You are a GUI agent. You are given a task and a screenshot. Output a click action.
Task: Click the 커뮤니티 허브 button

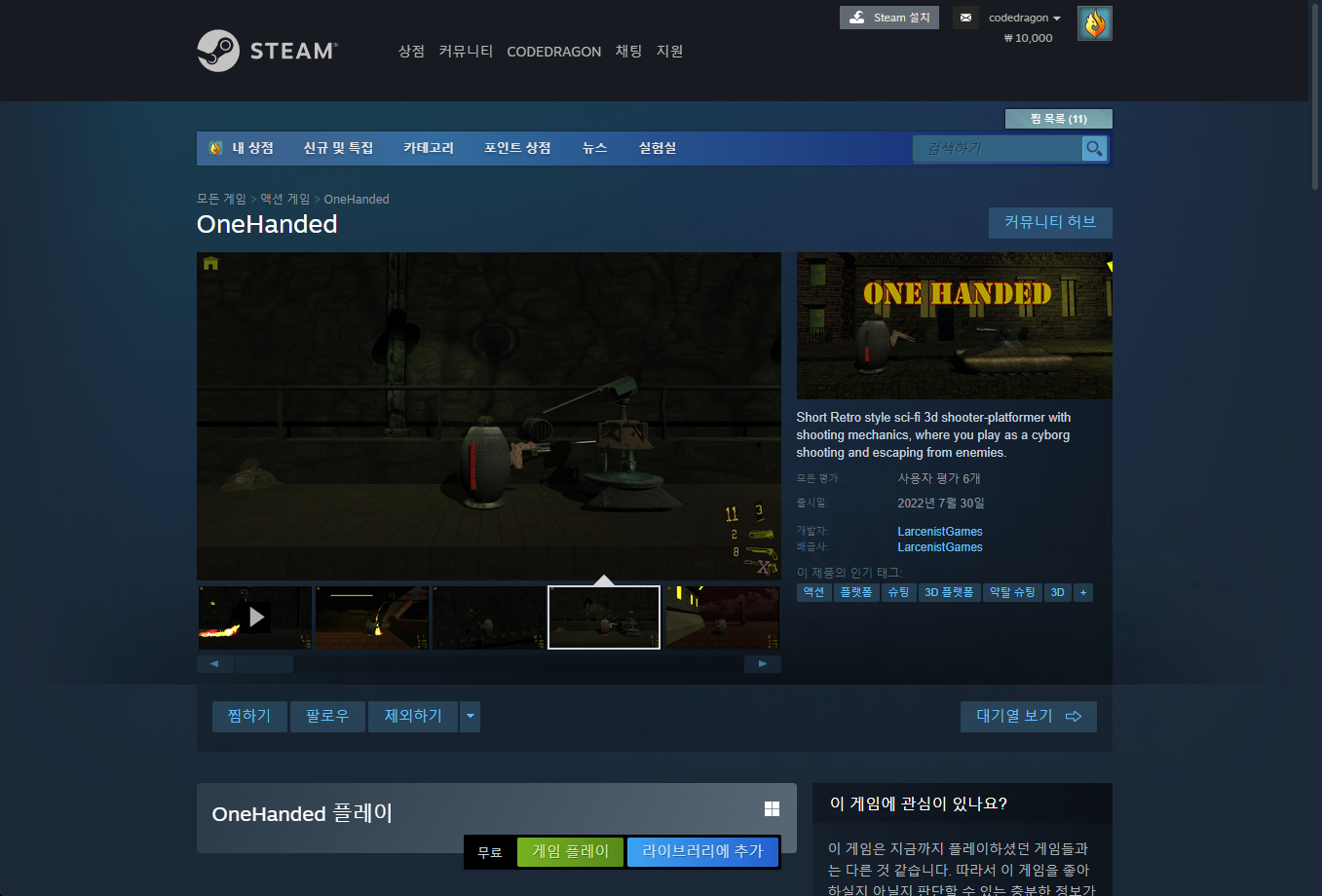pos(1050,222)
